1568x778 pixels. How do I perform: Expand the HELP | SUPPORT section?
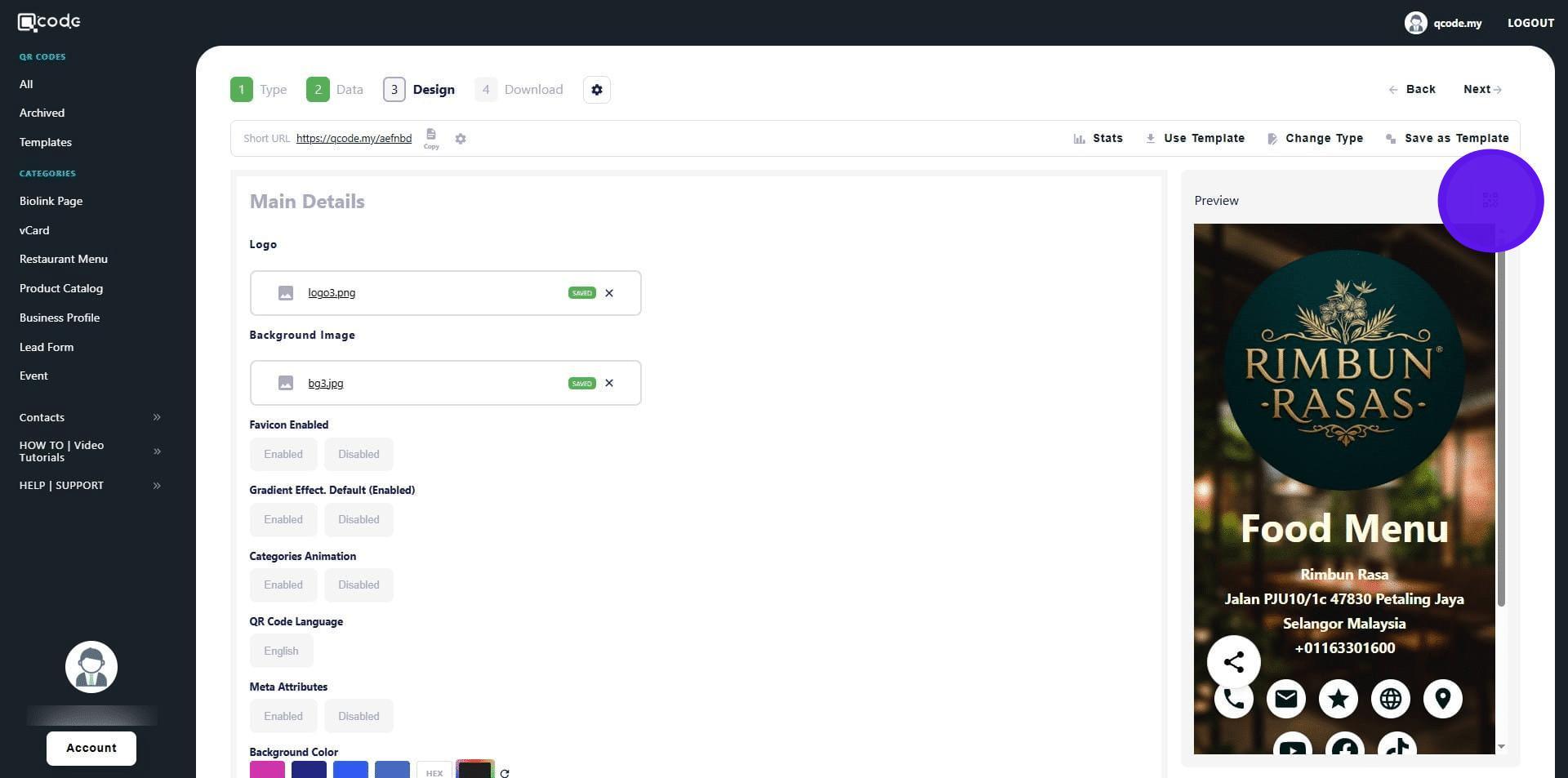[x=157, y=486]
